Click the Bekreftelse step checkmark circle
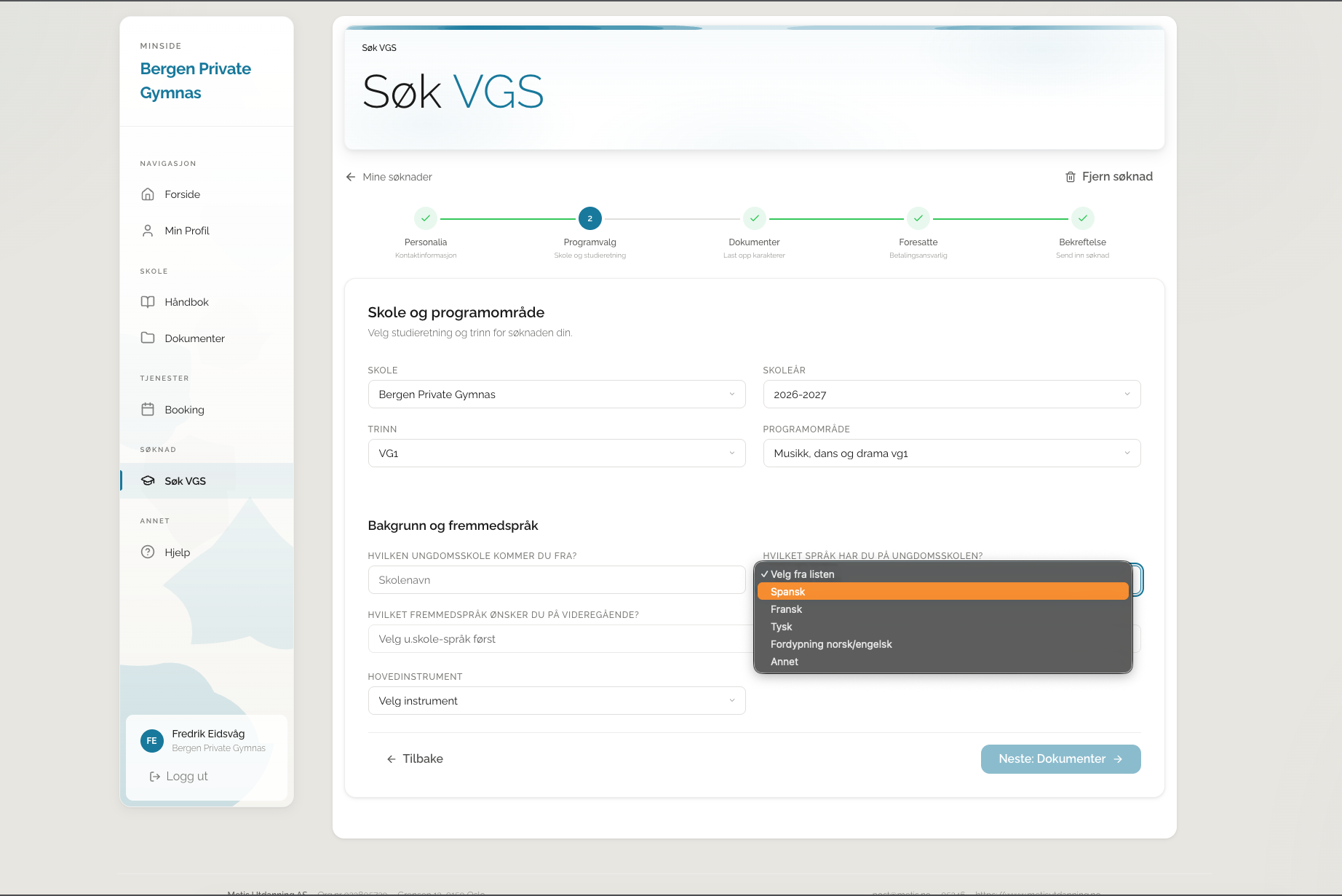The height and width of the screenshot is (896, 1342). 1083,218
